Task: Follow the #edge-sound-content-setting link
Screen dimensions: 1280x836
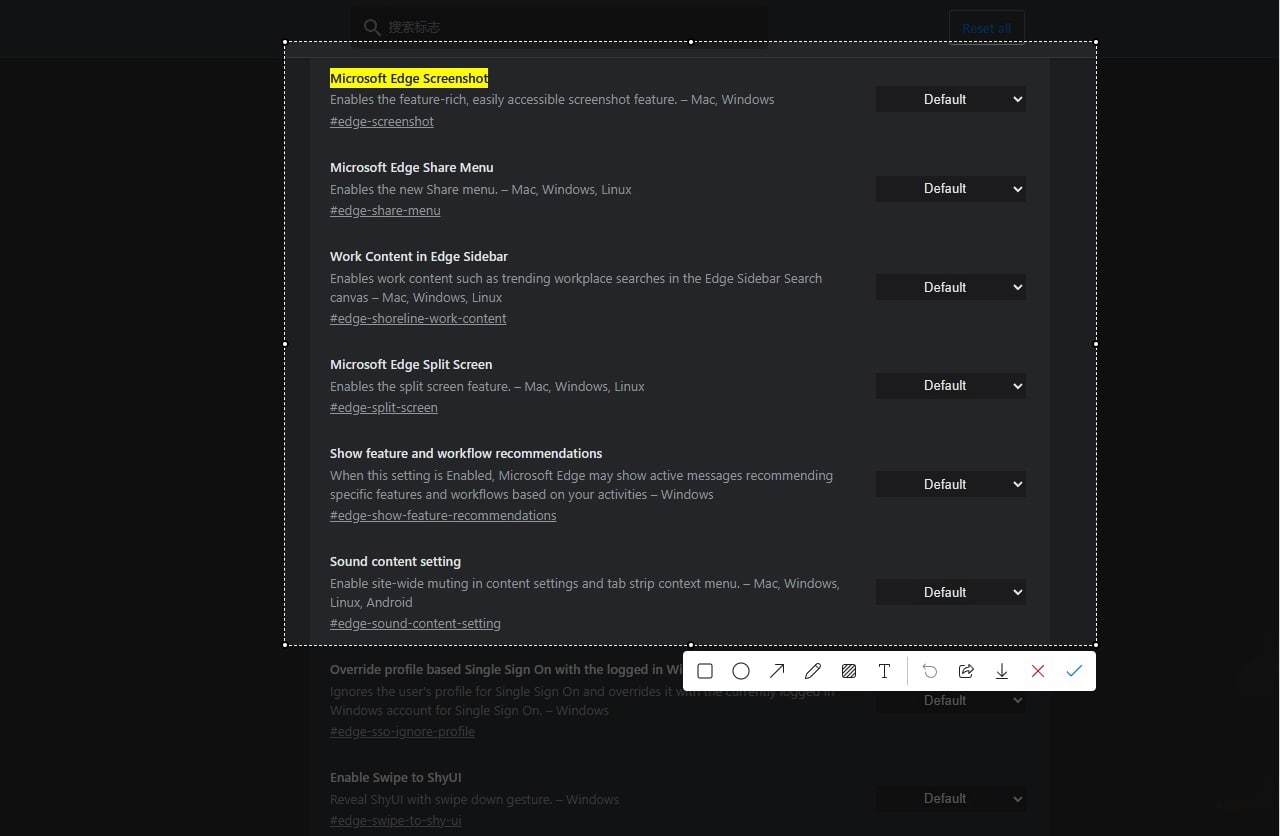Action: coord(415,623)
